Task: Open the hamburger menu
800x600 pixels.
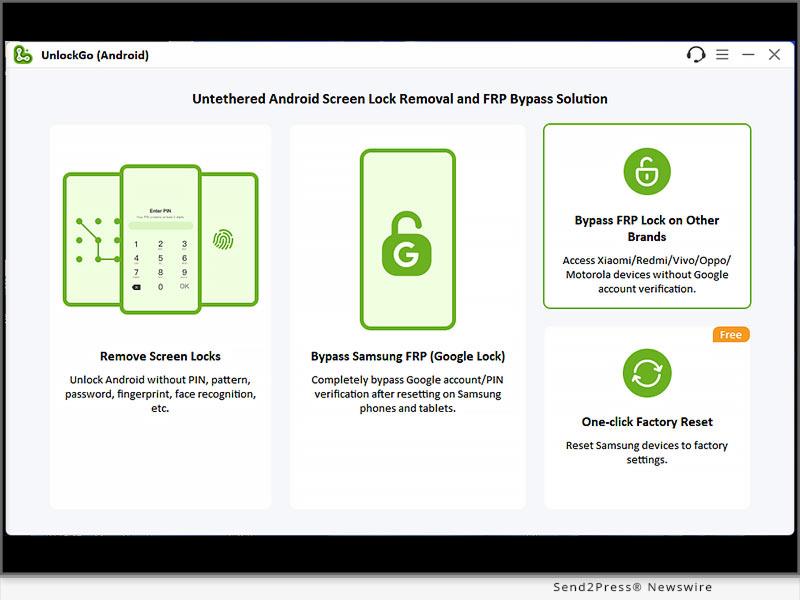Action: (x=723, y=55)
